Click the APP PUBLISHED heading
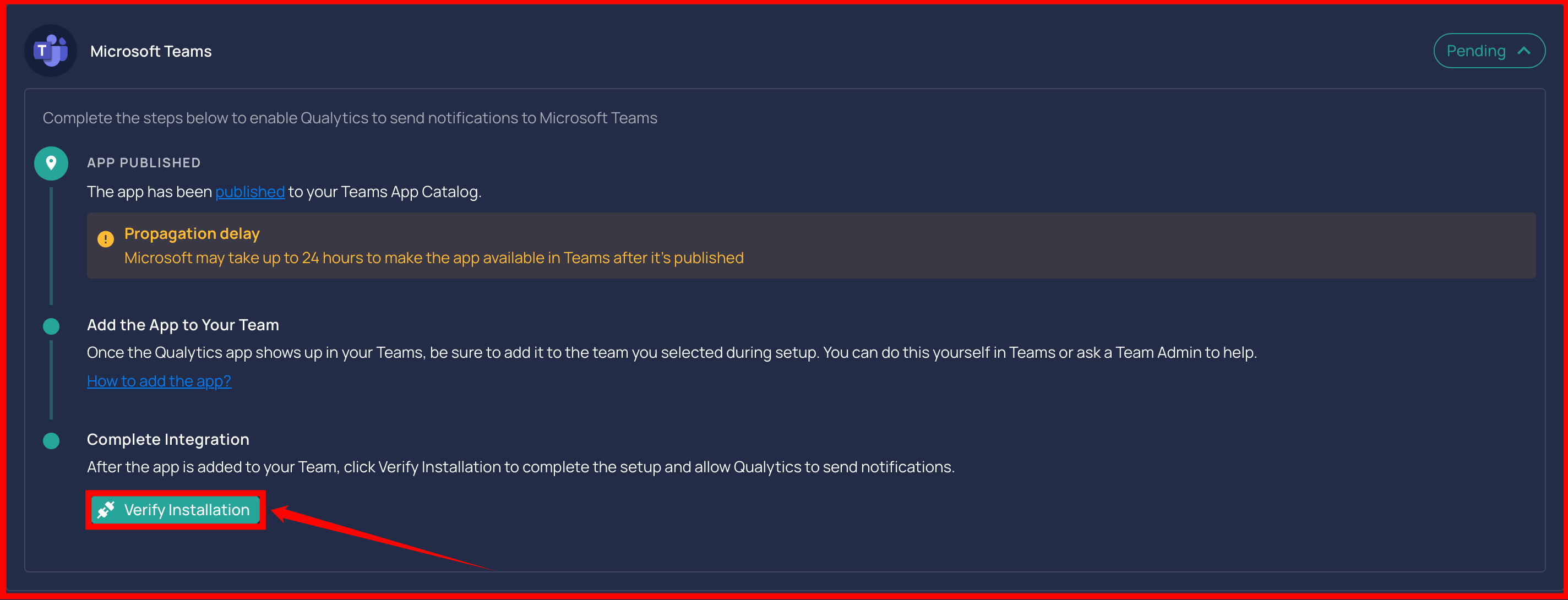Image resolution: width=1568 pixels, height=600 pixels. click(x=144, y=162)
